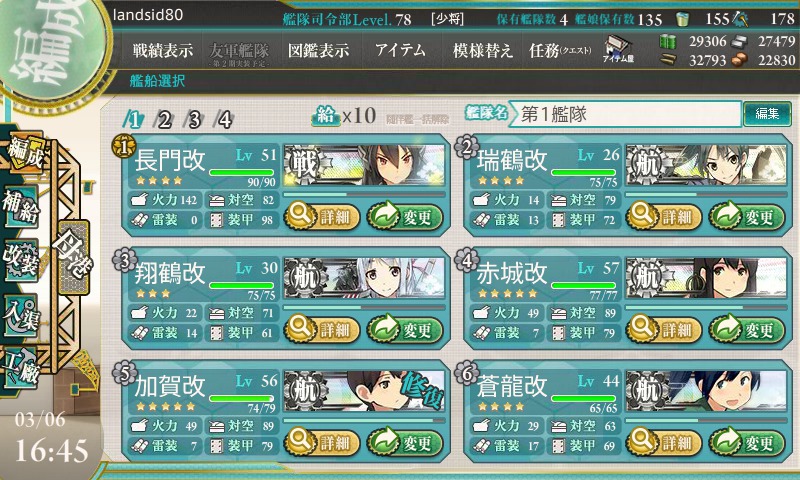Click the 赤城改 ship banner thumbnail
Viewport: 800px width, 480px height.
[707, 278]
